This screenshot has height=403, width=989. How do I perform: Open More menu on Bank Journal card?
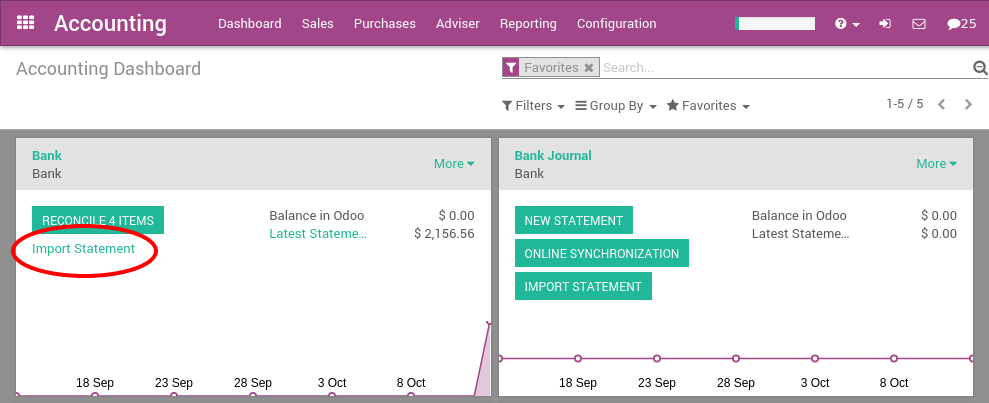pos(936,164)
